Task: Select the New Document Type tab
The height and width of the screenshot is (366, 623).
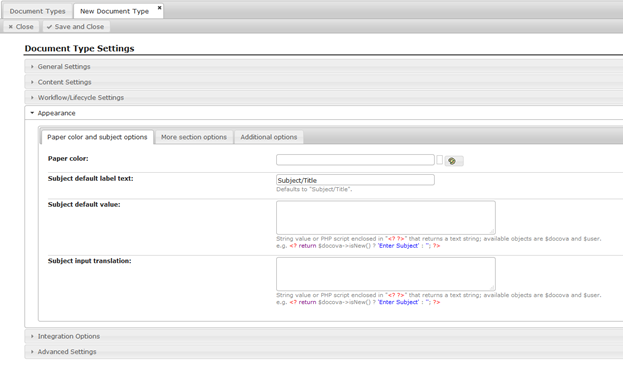Action: pos(114,11)
